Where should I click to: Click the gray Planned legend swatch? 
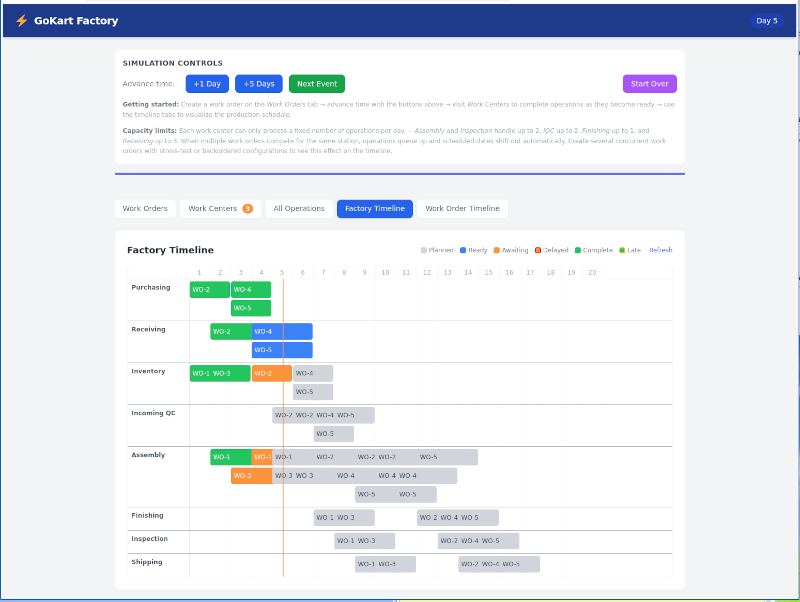pos(424,250)
